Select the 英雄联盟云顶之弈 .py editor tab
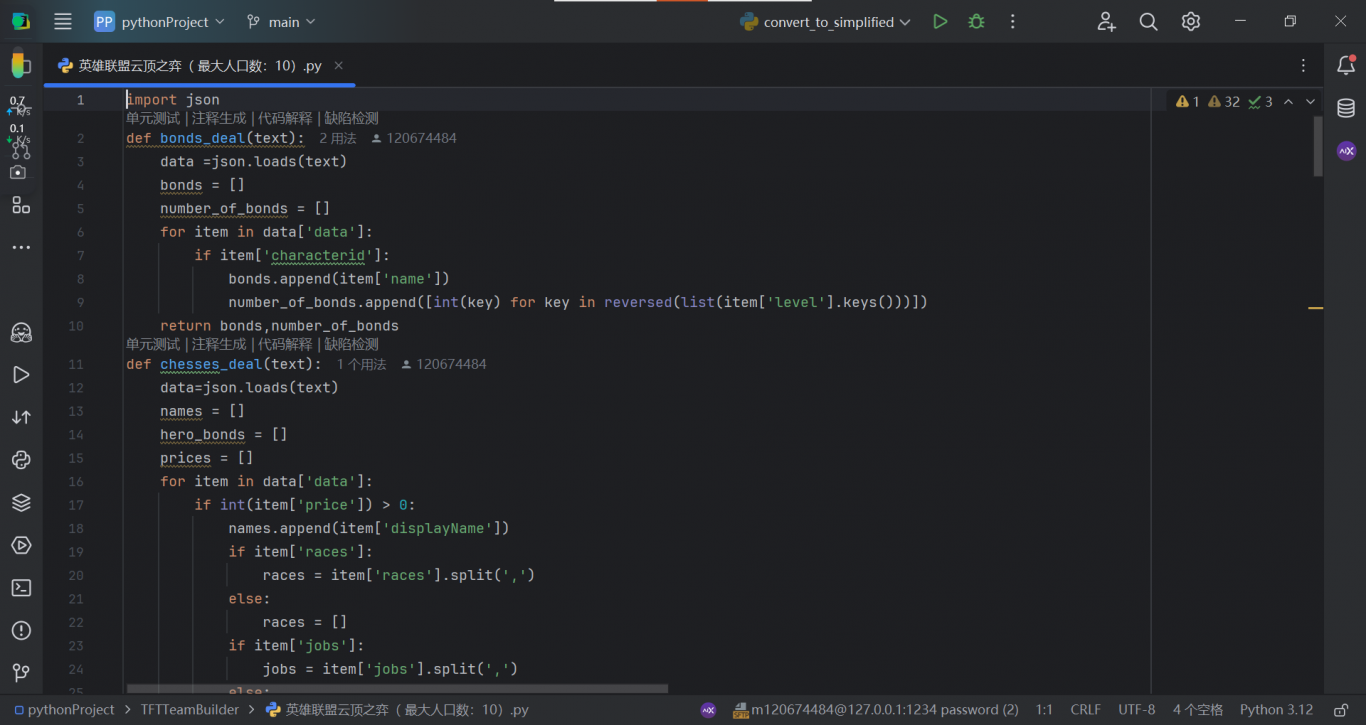 pyautogui.click(x=200, y=66)
